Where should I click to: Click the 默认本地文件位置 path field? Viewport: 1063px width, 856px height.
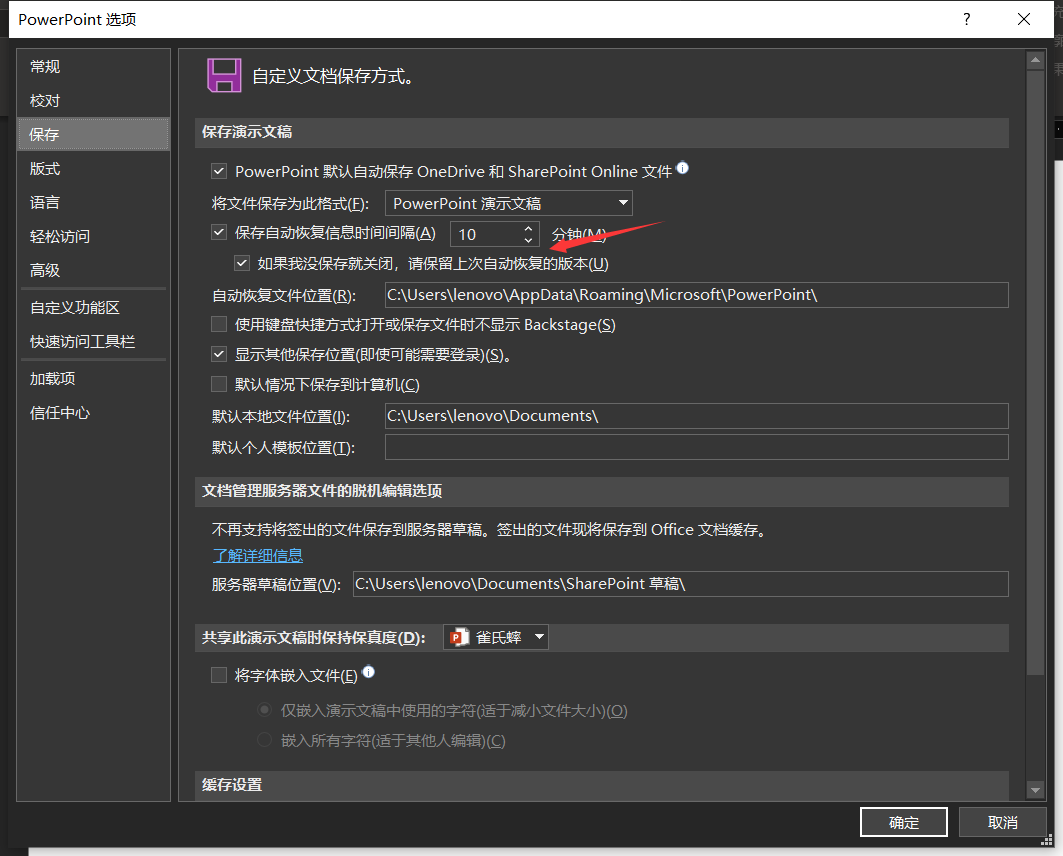pos(696,415)
